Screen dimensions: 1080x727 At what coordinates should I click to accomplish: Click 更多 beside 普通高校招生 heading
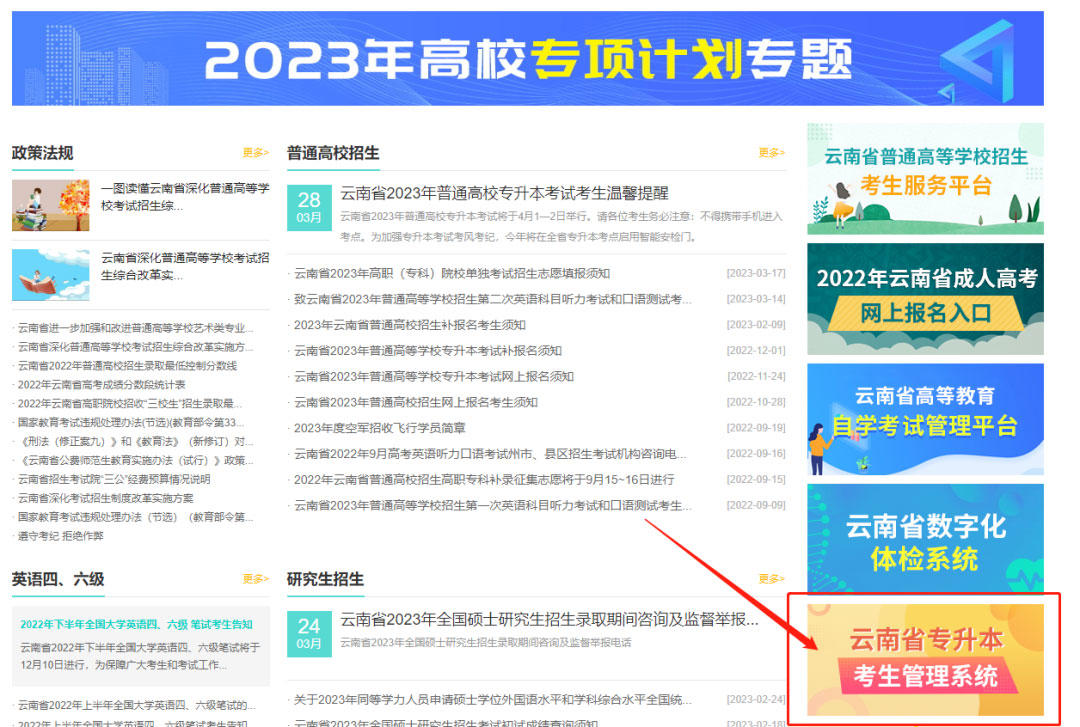point(771,153)
